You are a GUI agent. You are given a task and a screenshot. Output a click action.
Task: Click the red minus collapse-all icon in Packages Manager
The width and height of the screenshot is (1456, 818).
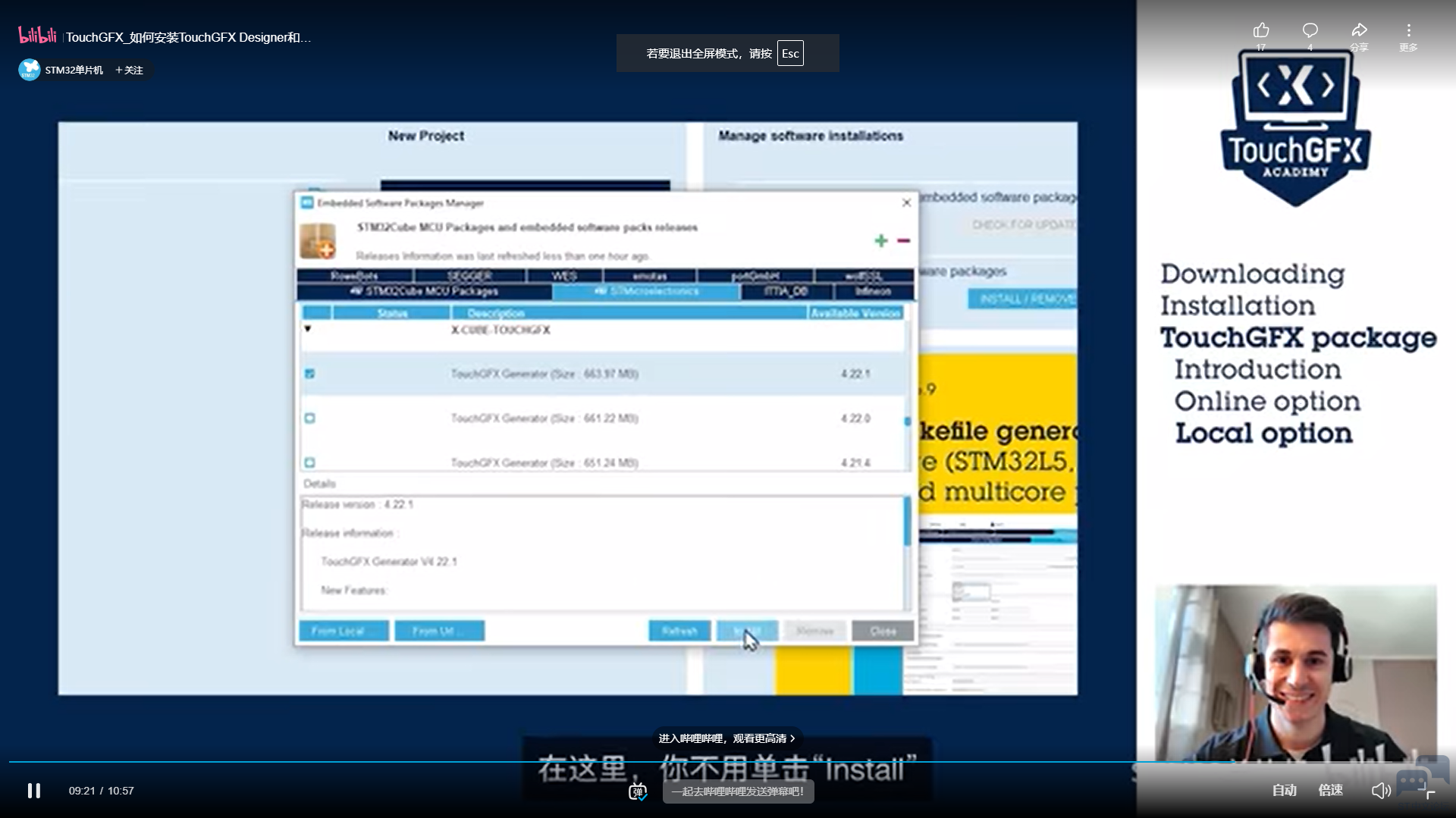coord(903,240)
